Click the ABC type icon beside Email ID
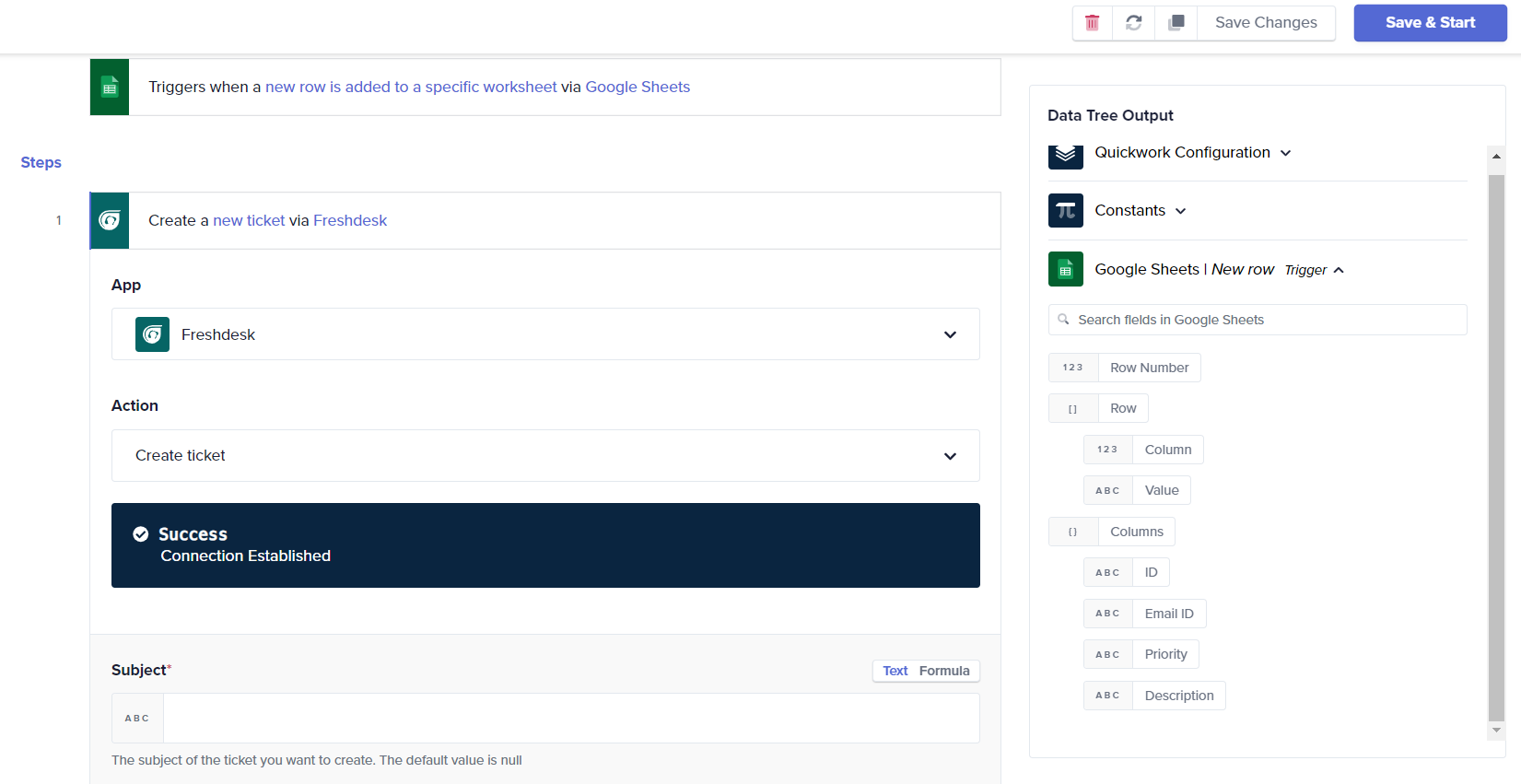This screenshot has width=1521, height=784. pos(1108,614)
